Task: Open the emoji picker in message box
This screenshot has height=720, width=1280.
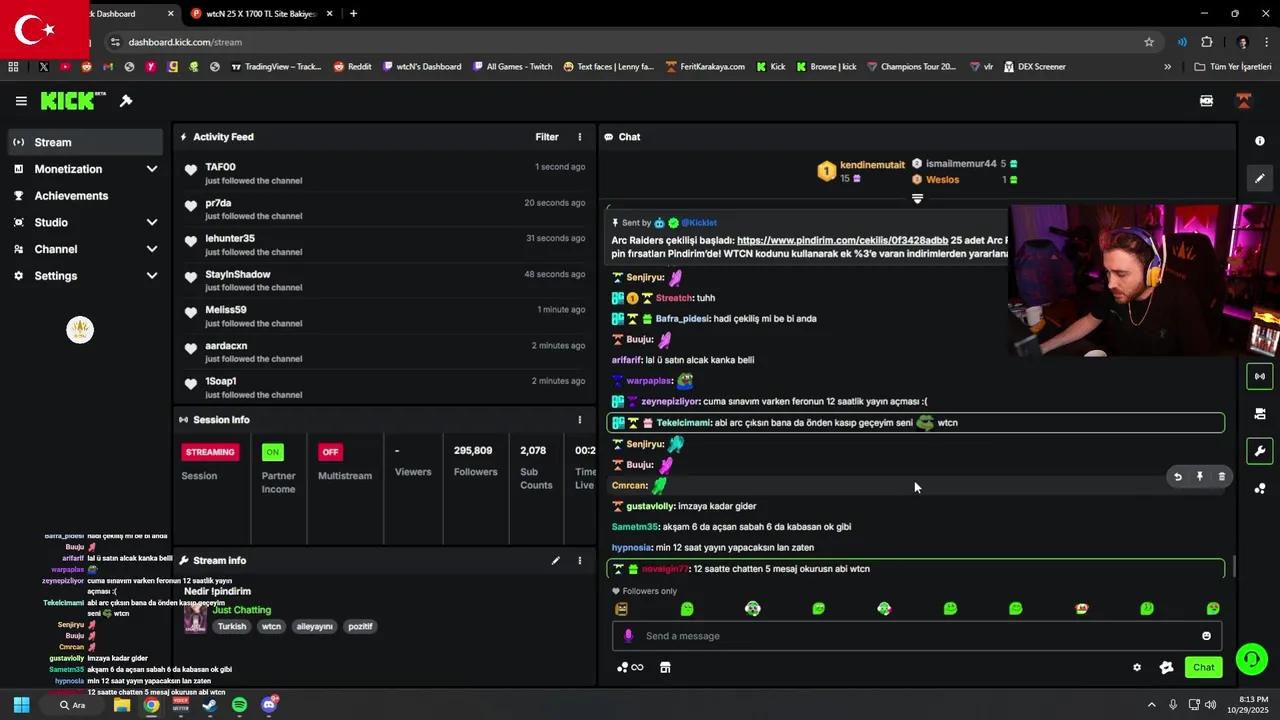Action: point(1206,636)
